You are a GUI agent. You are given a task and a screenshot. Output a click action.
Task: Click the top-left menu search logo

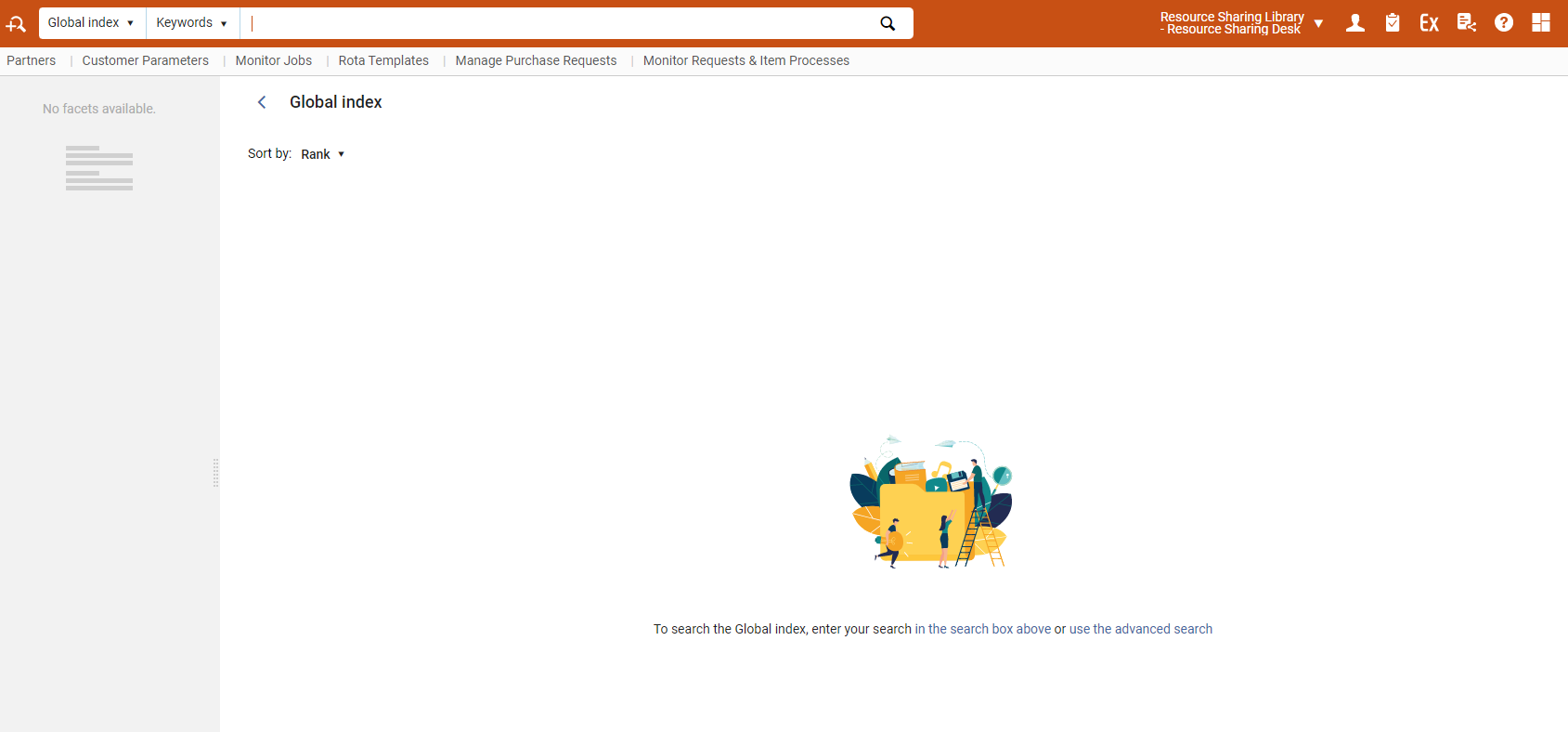click(16, 23)
